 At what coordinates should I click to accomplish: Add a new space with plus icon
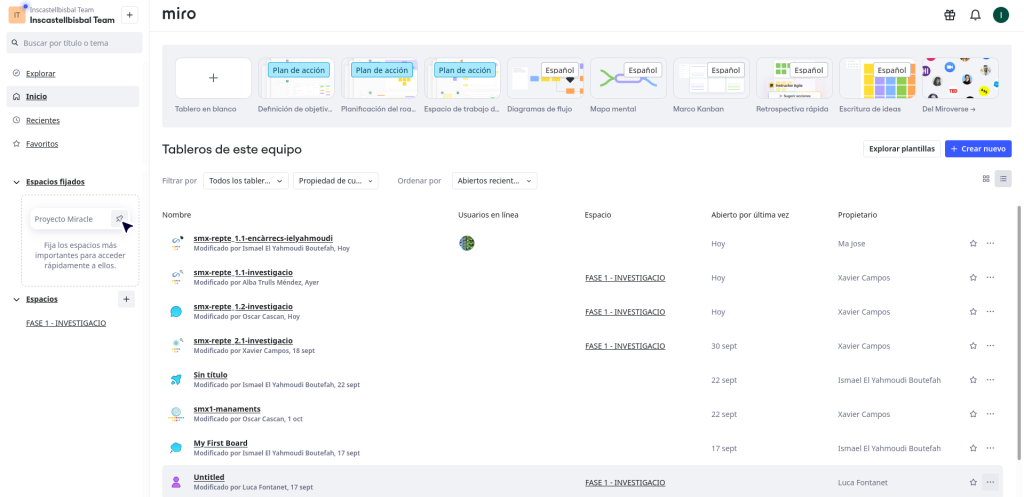click(x=126, y=299)
